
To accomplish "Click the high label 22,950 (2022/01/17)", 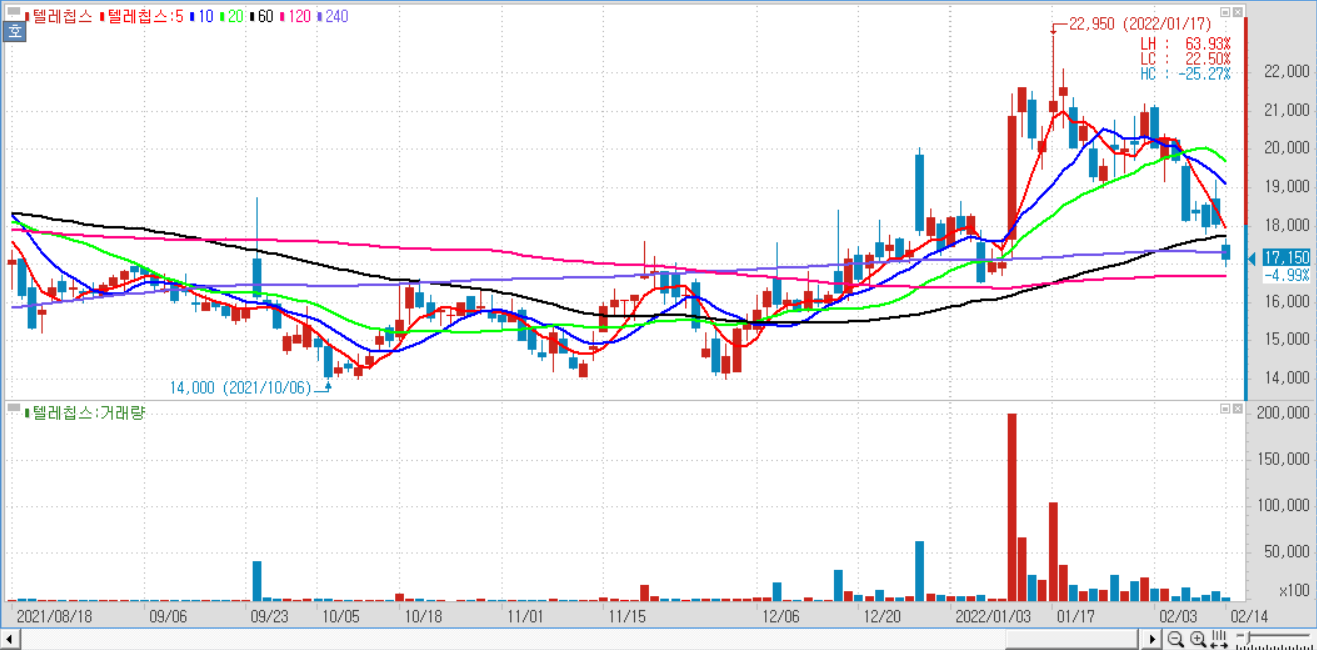I will 1139,24.
